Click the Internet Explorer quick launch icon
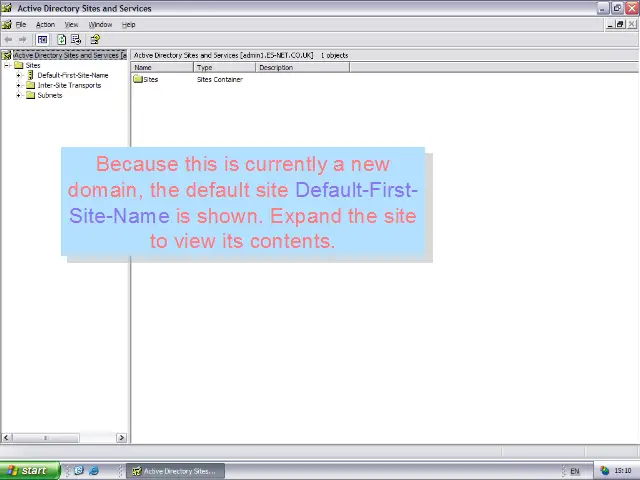This screenshot has width=640, height=480. point(94,471)
